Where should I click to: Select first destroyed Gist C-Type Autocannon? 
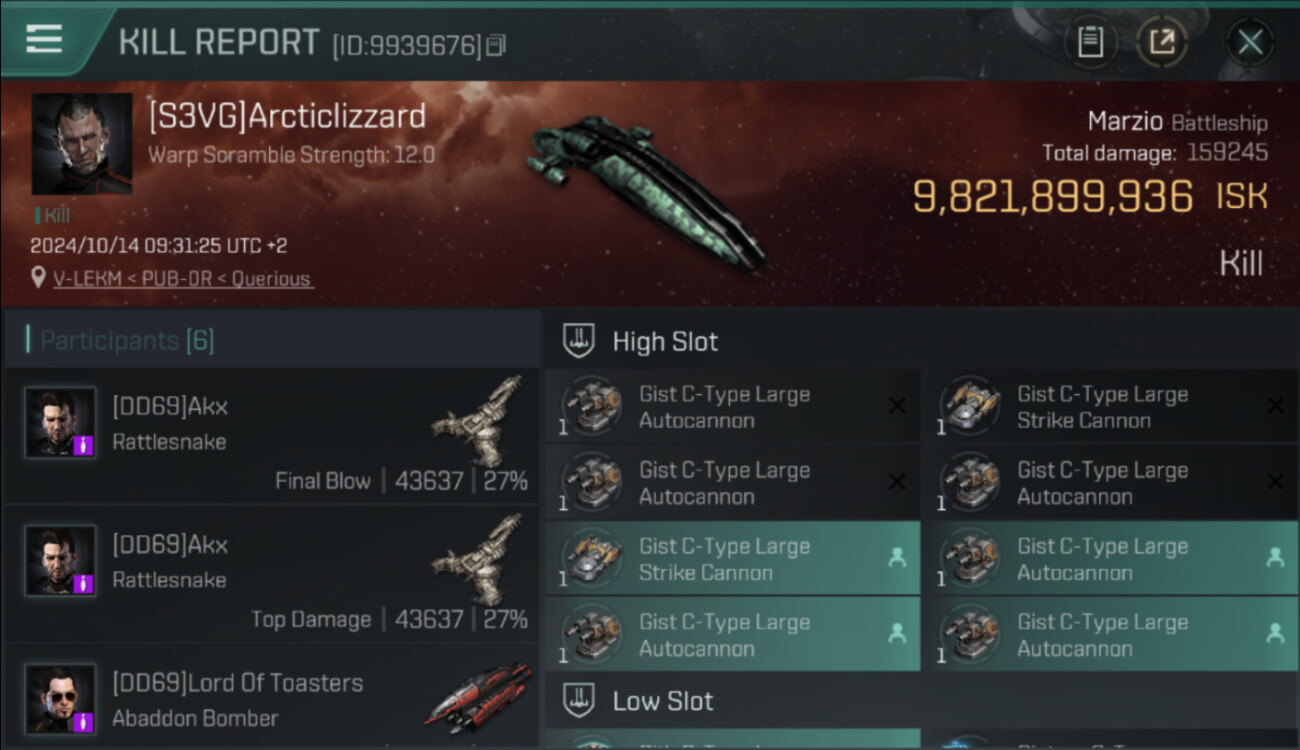pyautogui.click(x=732, y=406)
